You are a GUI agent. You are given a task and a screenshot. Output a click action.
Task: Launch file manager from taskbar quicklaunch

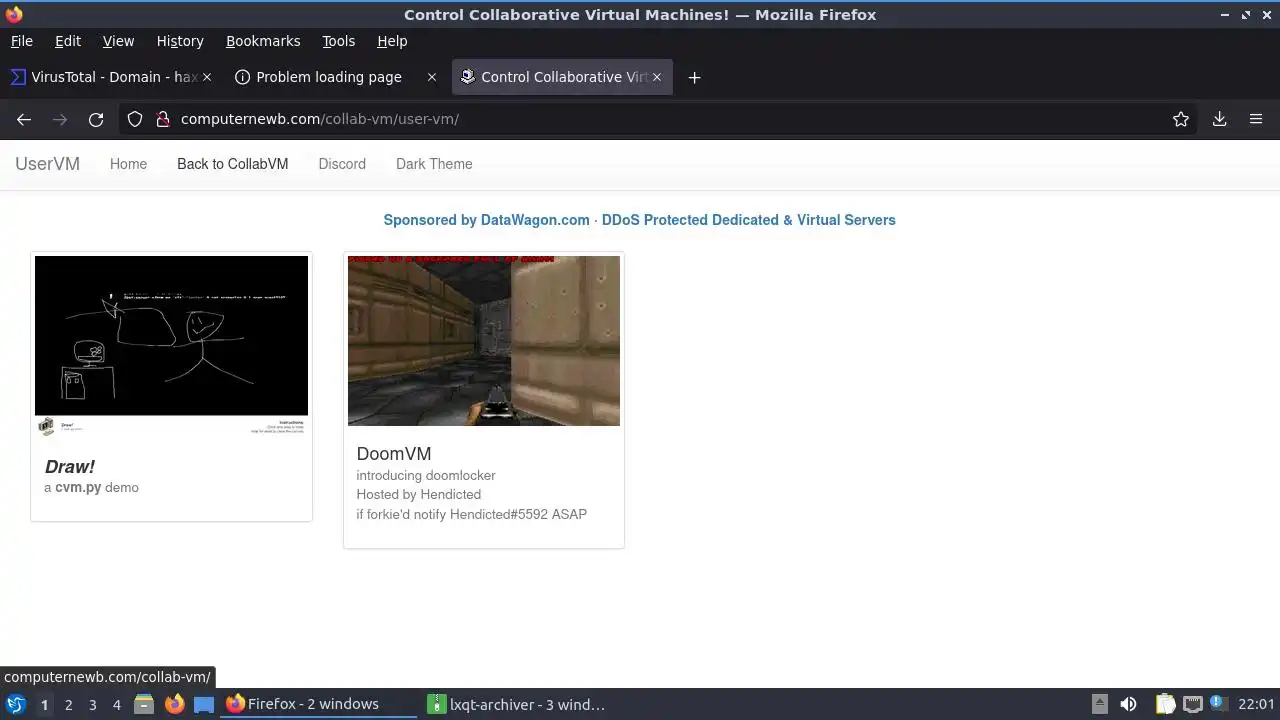coord(144,704)
